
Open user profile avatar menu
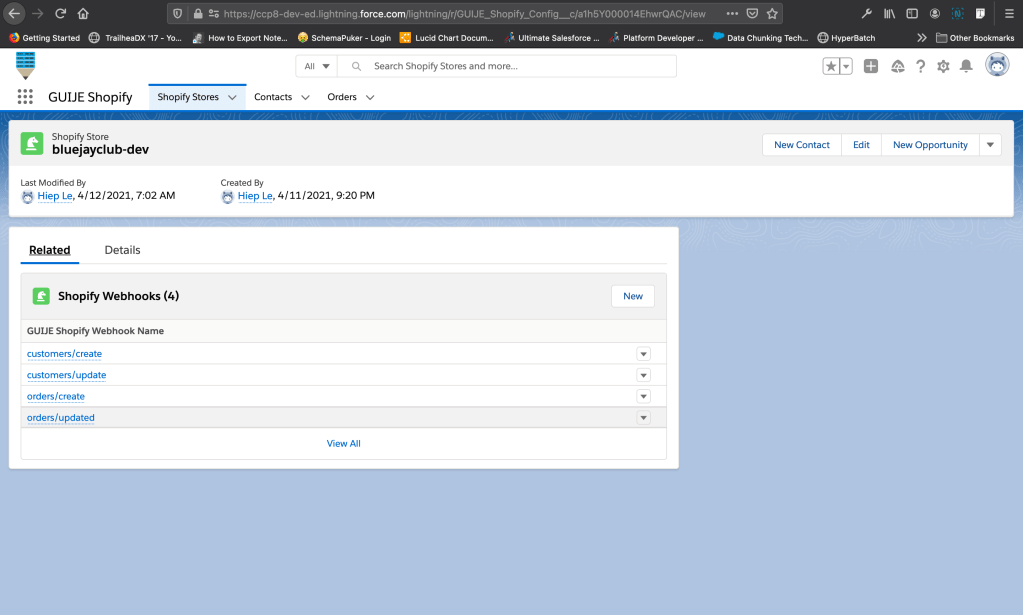pyautogui.click(x=996, y=65)
